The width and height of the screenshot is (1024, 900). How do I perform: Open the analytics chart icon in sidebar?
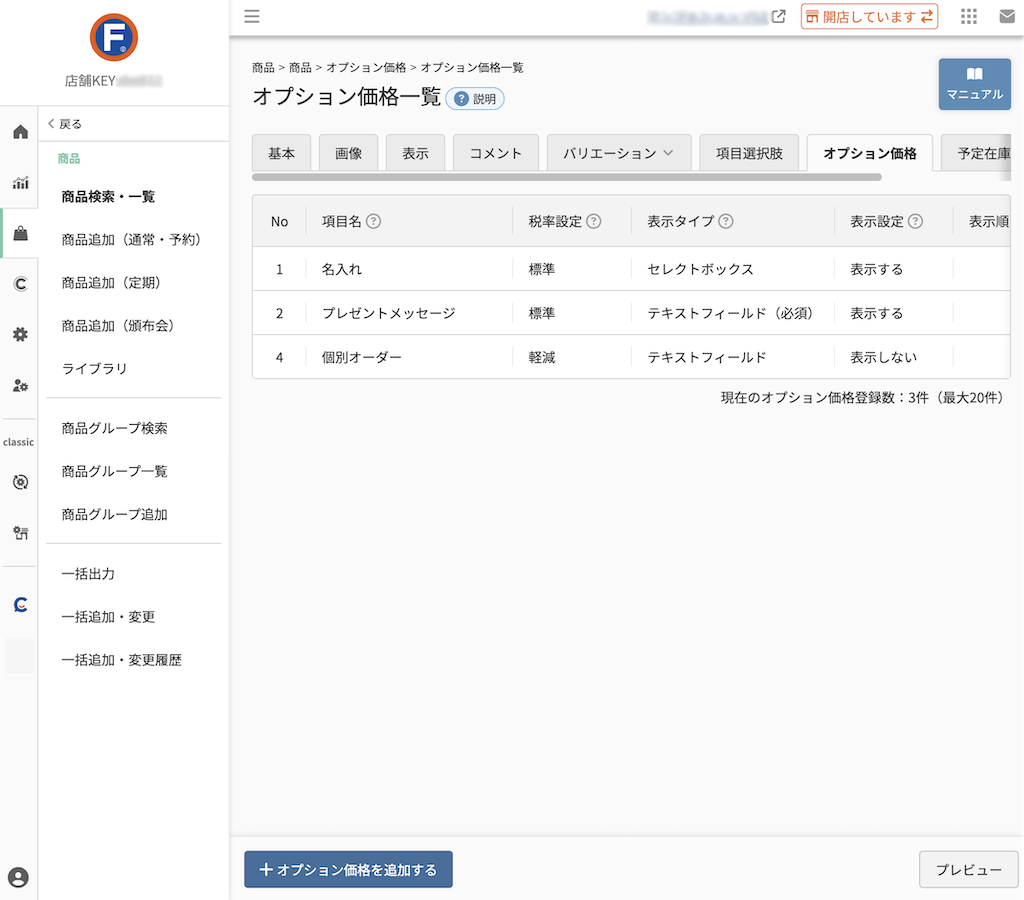point(20,183)
